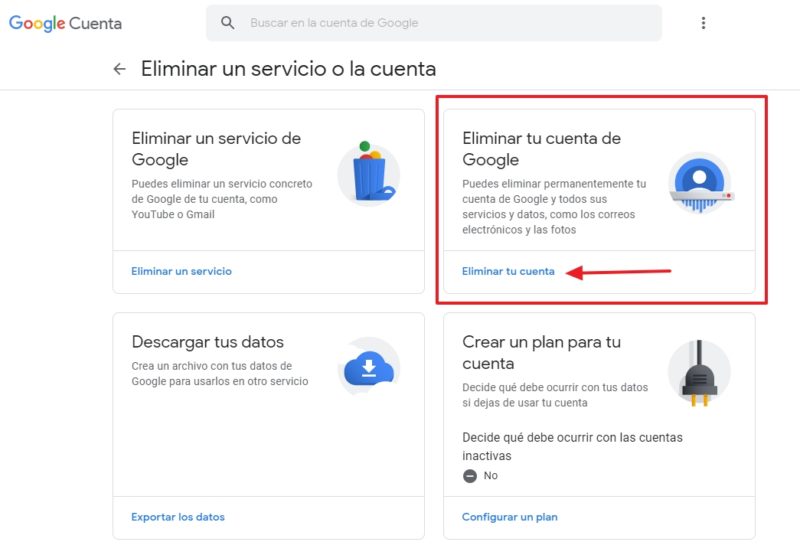Click the text 'Decide qué debe ocurrir con las cuentas inactivas'

tap(572, 446)
